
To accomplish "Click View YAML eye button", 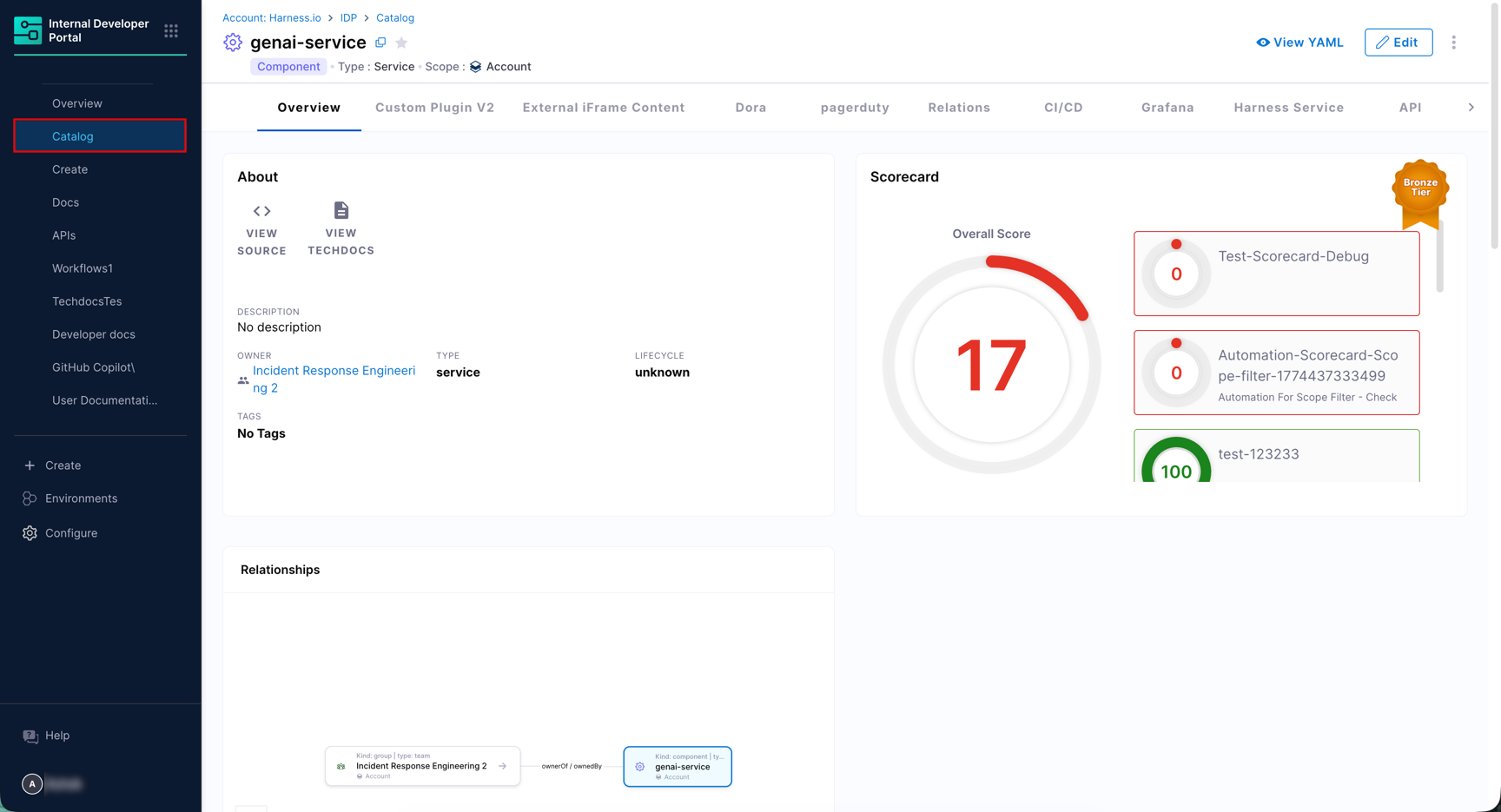I will [x=1299, y=43].
